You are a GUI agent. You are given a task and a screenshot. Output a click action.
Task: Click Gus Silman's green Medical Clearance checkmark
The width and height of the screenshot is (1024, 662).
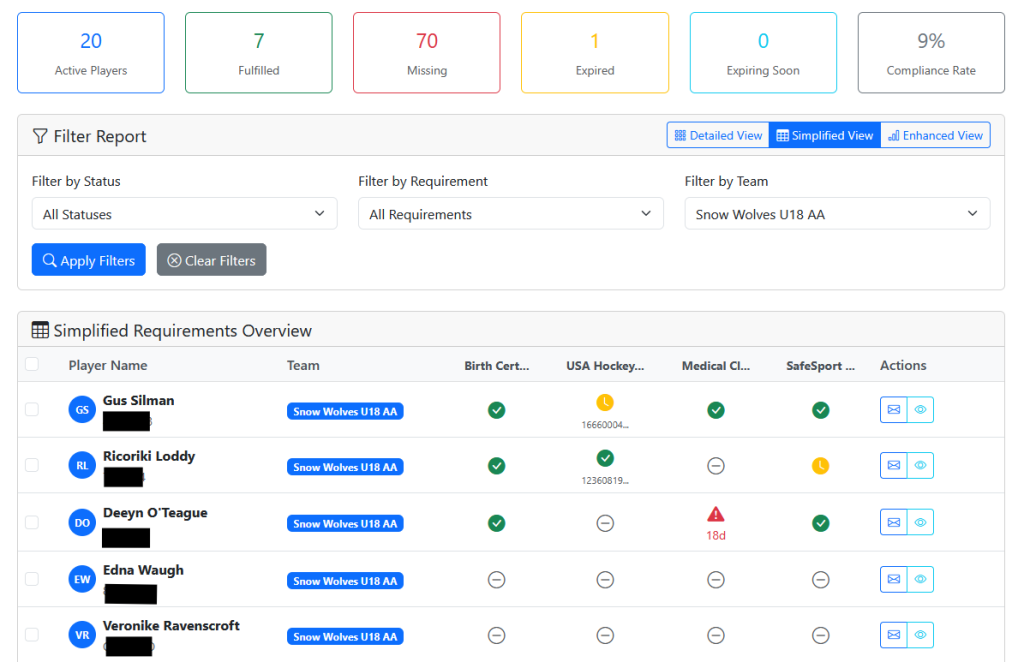pos(716,410)
